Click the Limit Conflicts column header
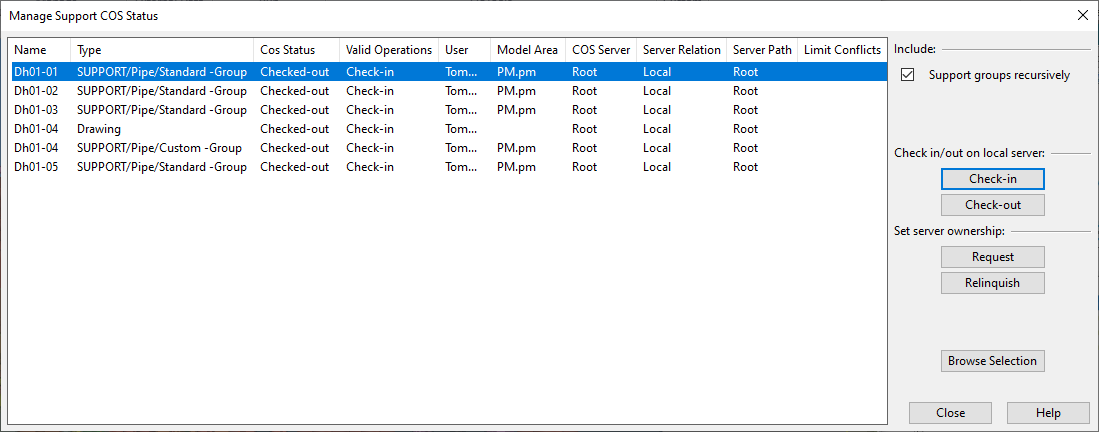Image resolution: width=1099 pixels, height=432 pixels. click(842, 50)
